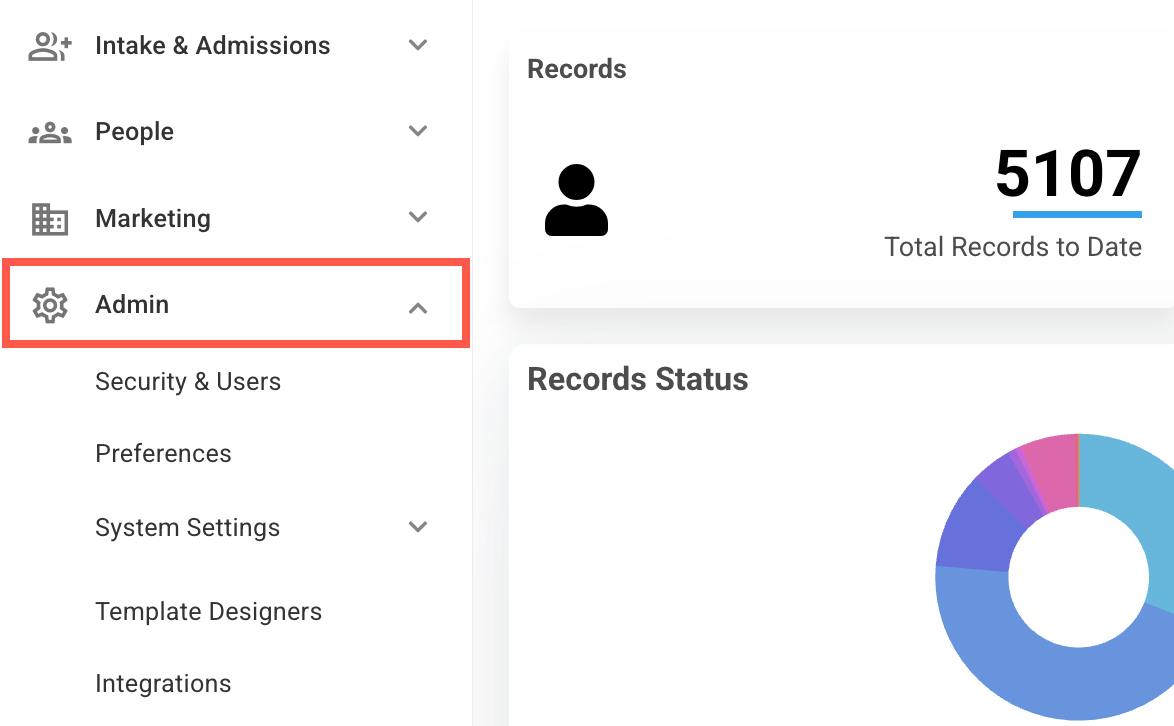
Task: Open the Preferences page
Action: click(163, 454)
